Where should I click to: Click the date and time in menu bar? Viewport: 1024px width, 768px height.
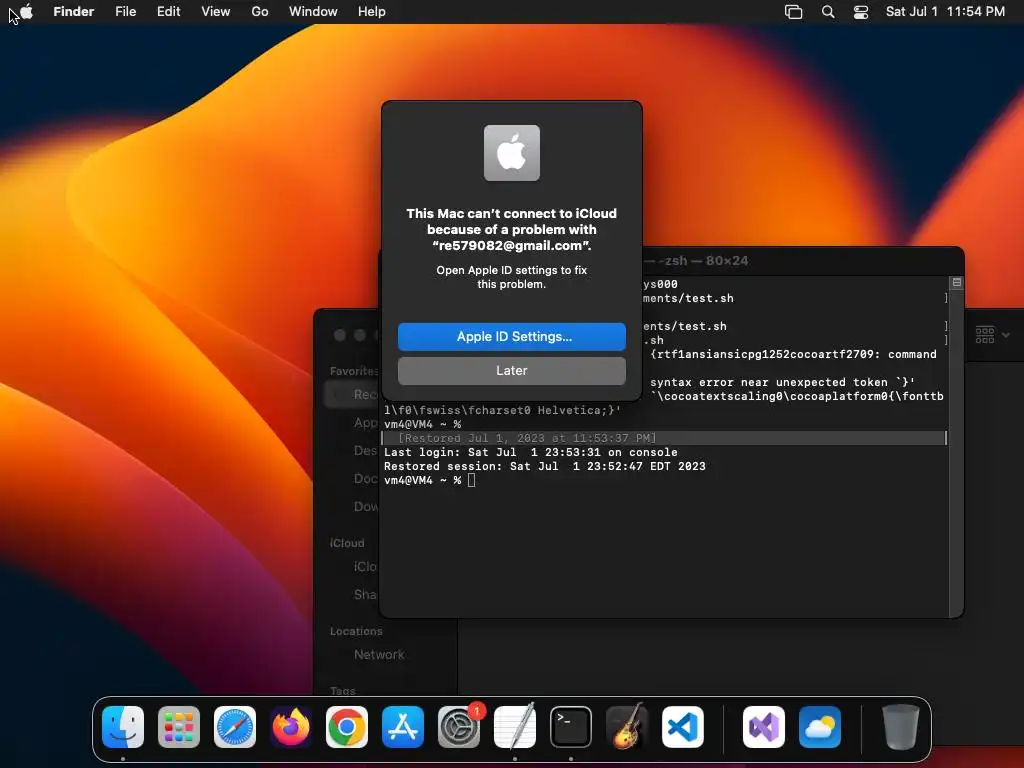945,12
